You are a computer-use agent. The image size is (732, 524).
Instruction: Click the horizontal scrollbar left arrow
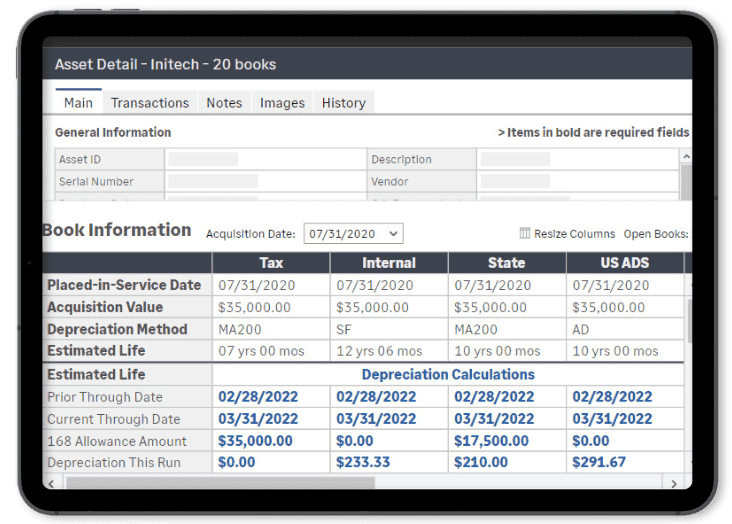tap(51, 483)
